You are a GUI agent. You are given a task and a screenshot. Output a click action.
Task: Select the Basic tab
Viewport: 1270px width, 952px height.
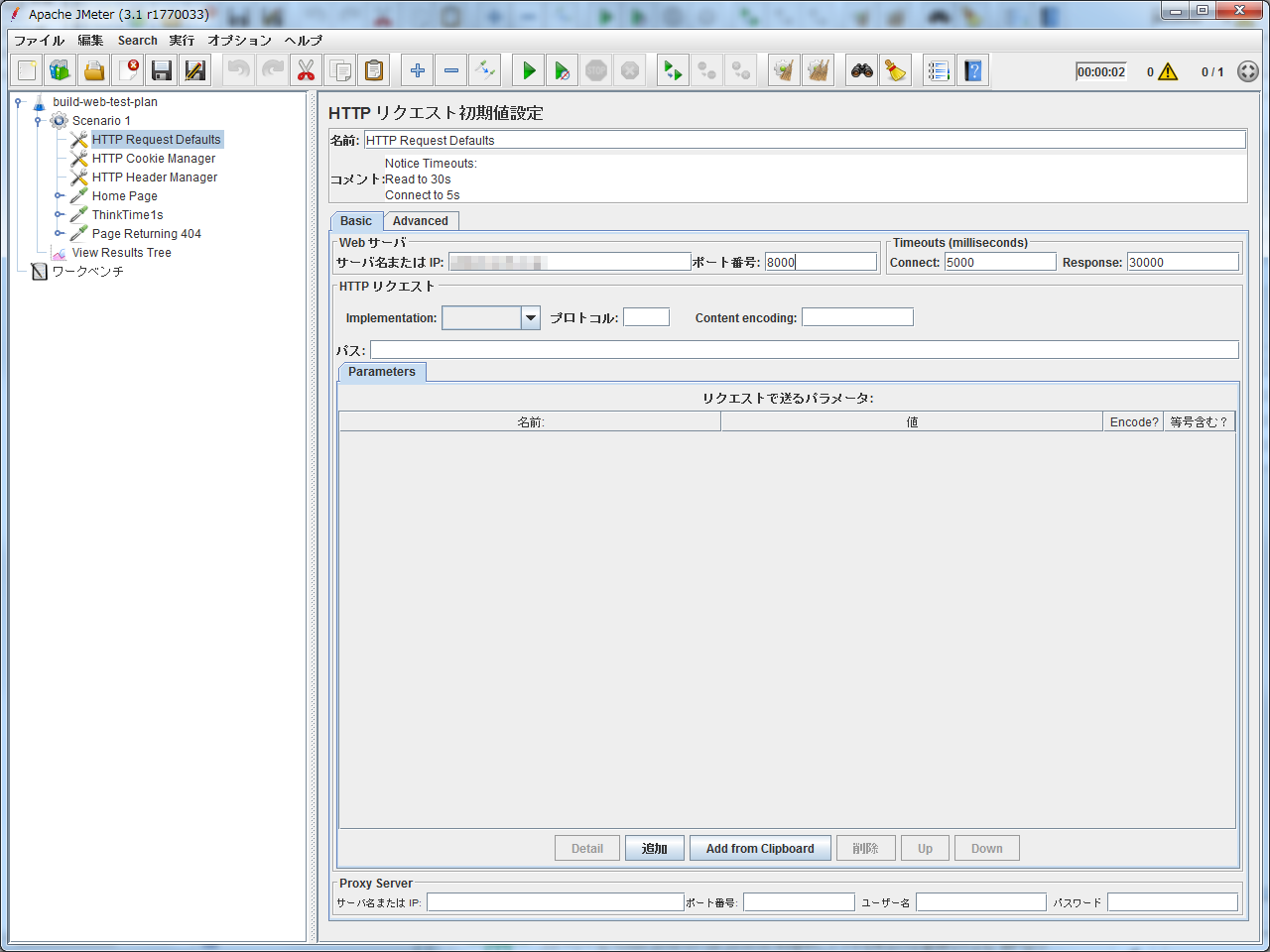356,221
